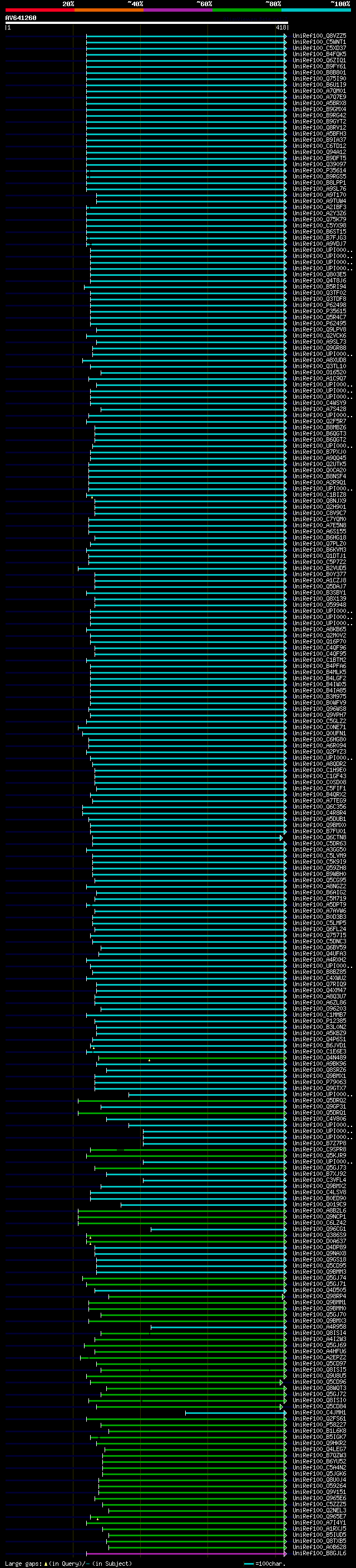Image resolution: width=356 pixels, height=1568 pixels.
Task: Select hit label UniRef100_C6LZ42
Action: 319,1223
